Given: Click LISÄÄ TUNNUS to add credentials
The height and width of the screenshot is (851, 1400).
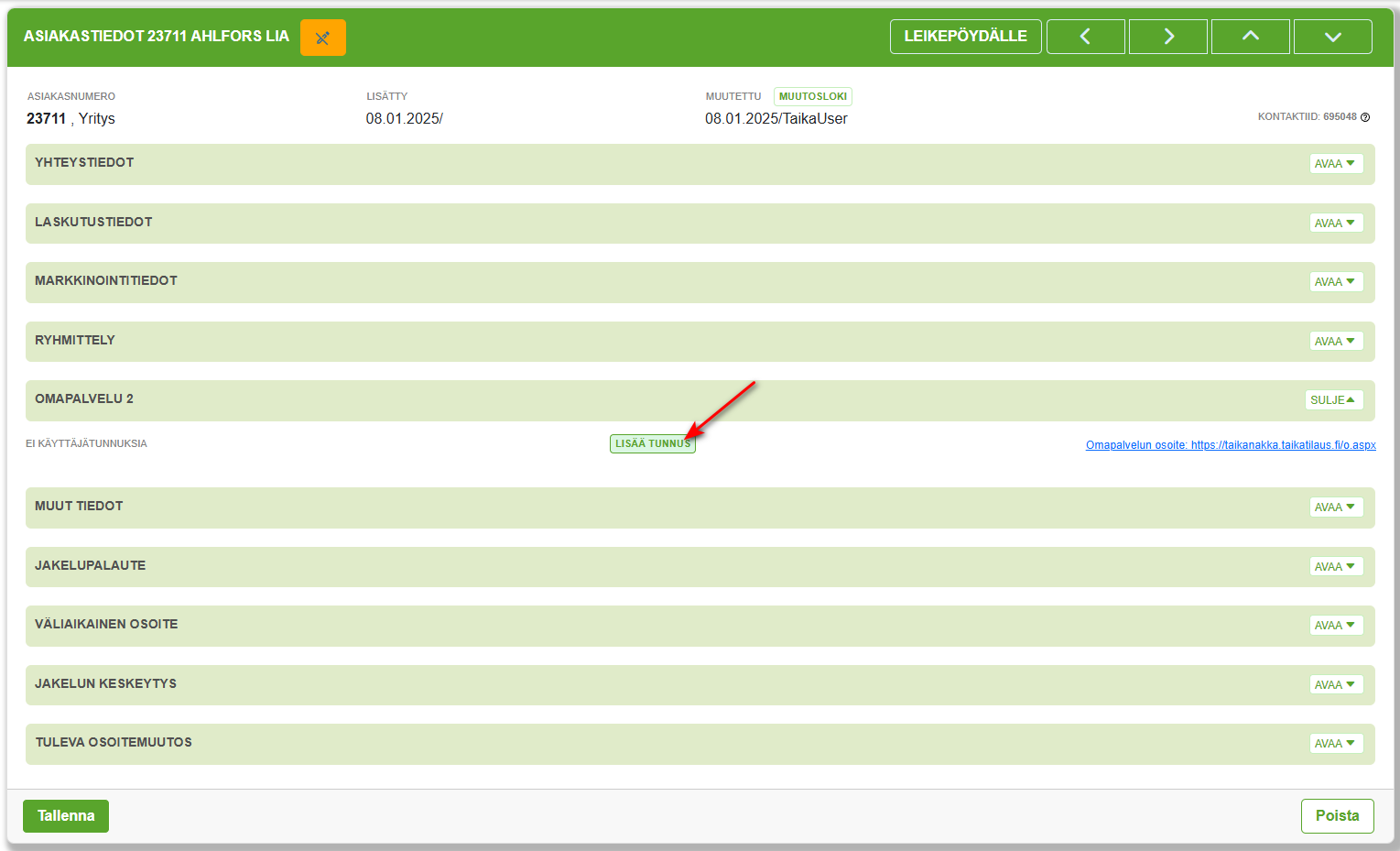Looking at the screenshot, I should click(x=653, y=443).
